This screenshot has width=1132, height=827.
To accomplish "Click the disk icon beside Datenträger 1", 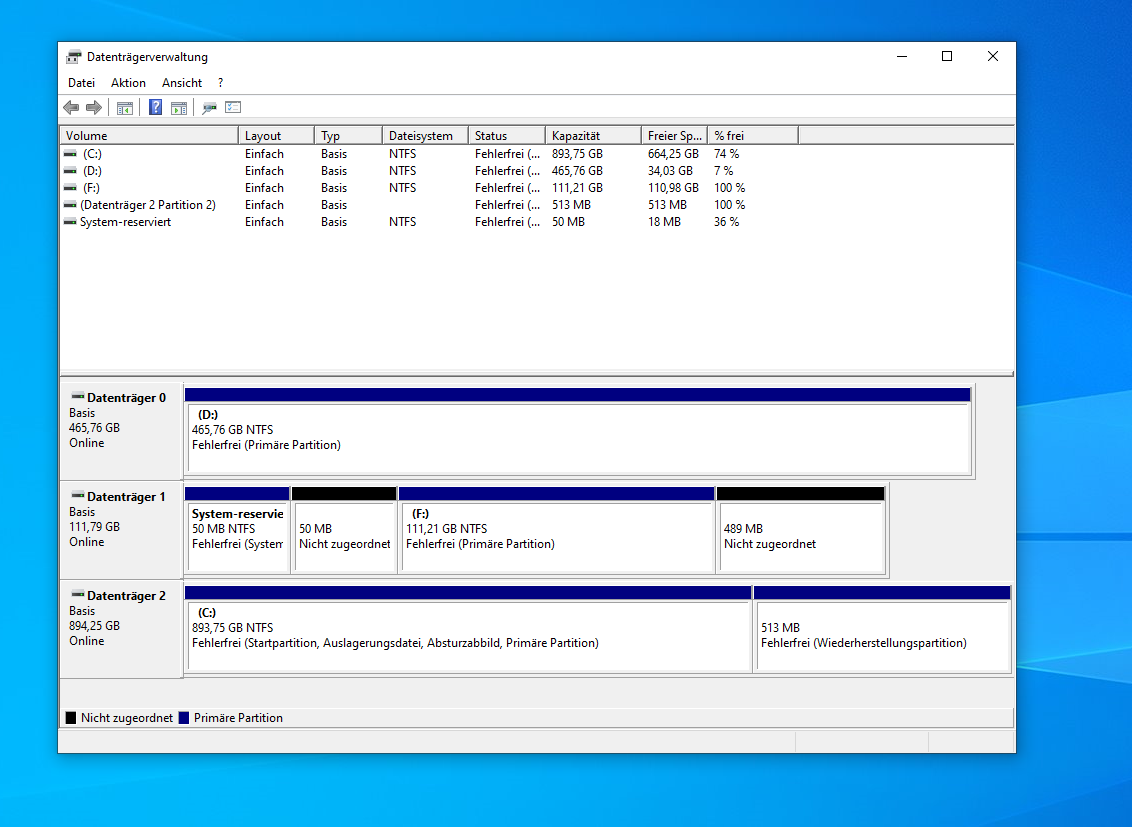I will (x=77, y=495).
